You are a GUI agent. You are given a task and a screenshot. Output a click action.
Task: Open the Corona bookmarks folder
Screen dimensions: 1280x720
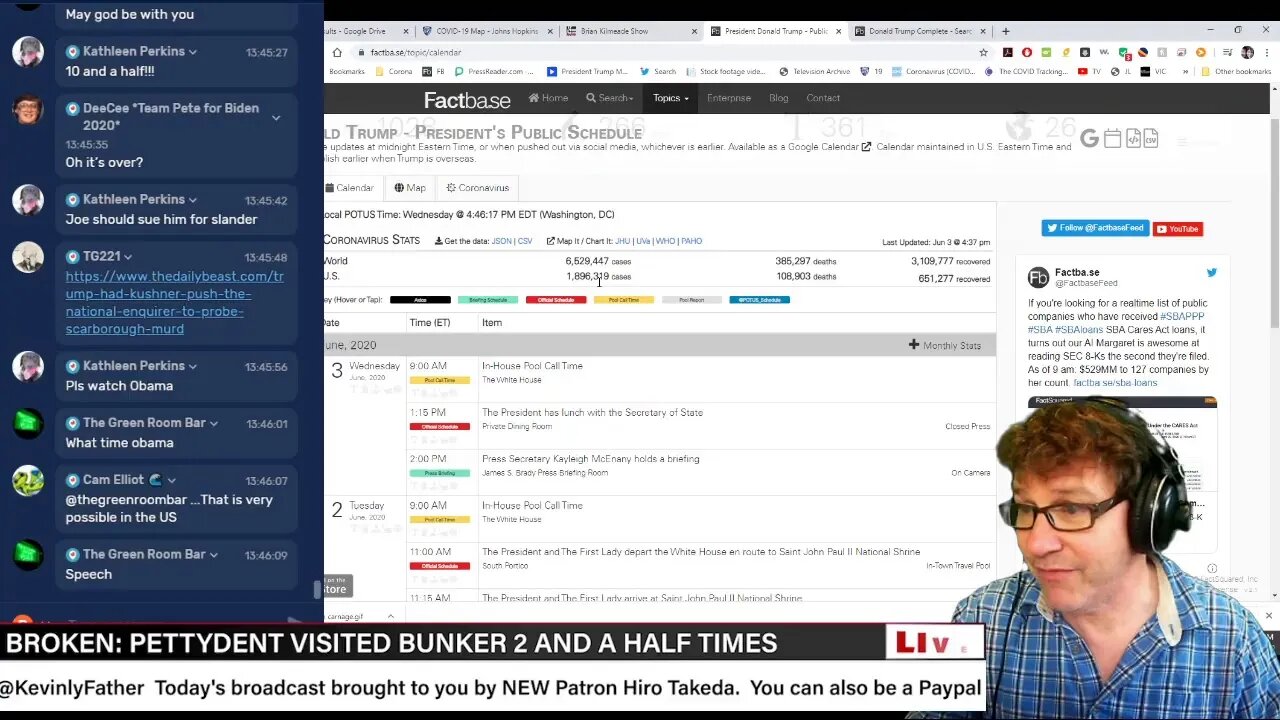(393, 72)
